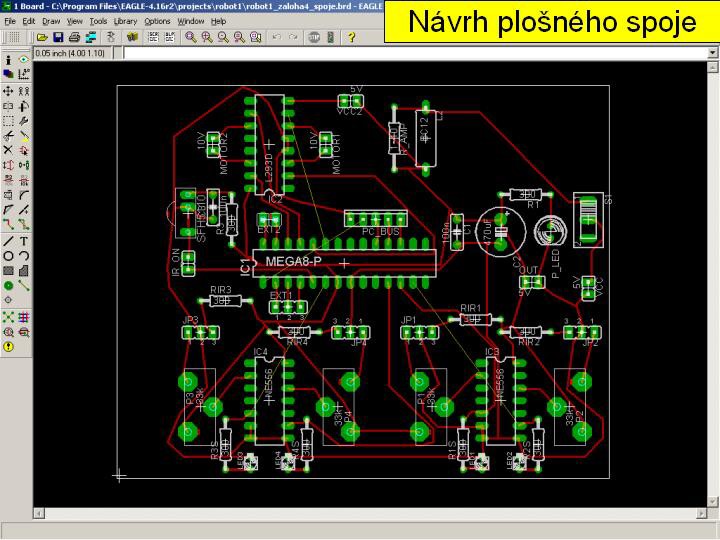Screen dimensions: 720x540
Task: Toggle the Show (eye) tool
Action: pyautogui.click(x=24, y=60)
